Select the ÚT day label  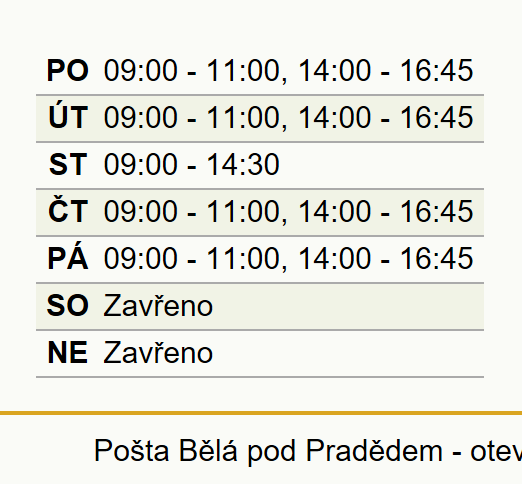pos(68,117)
